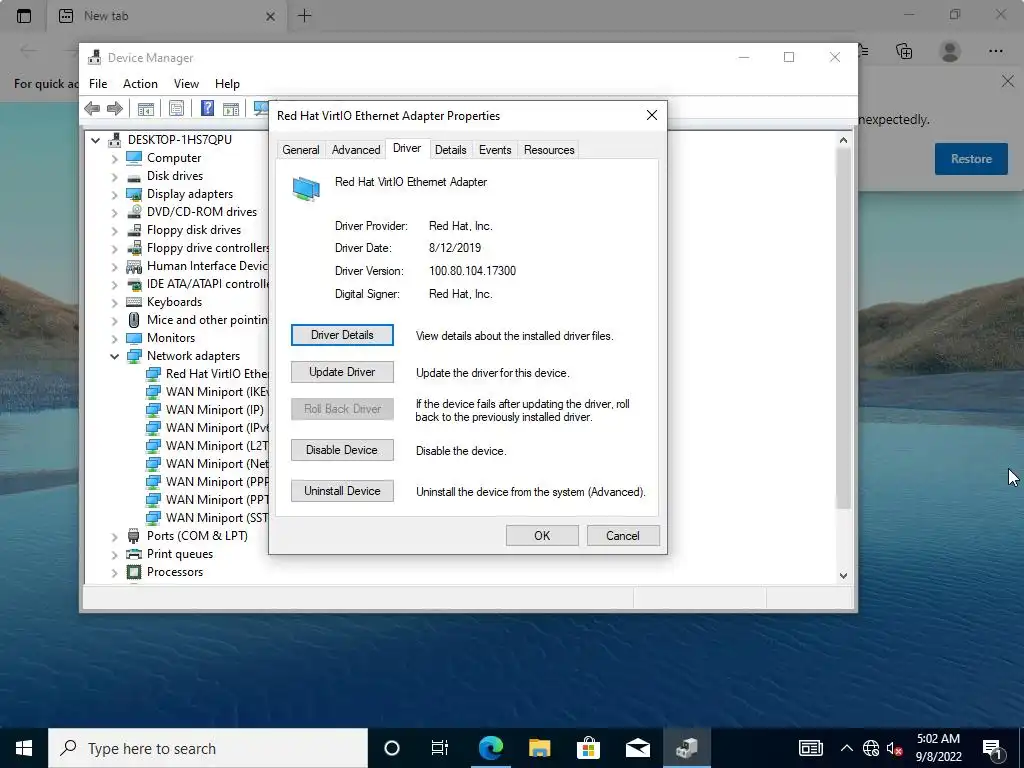This screenshot has height=768, width=1024.
Task: Click the Update Driver button
Action: pos(342,372)
